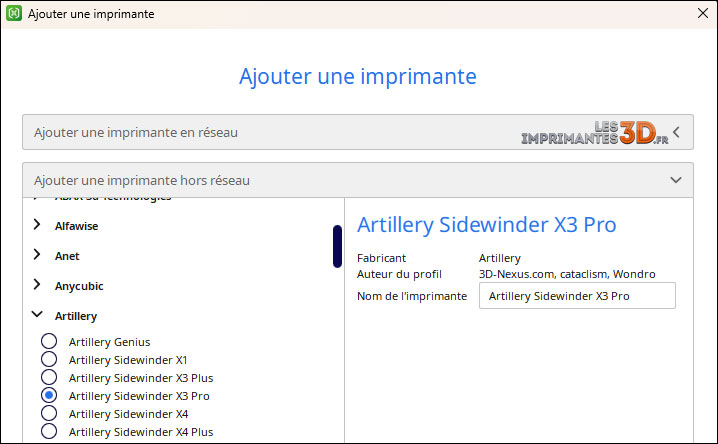Viewport: 718px width, 444px height.
Task: Collapse the Artillery manufacturer group
Action: tap(37, 314)
